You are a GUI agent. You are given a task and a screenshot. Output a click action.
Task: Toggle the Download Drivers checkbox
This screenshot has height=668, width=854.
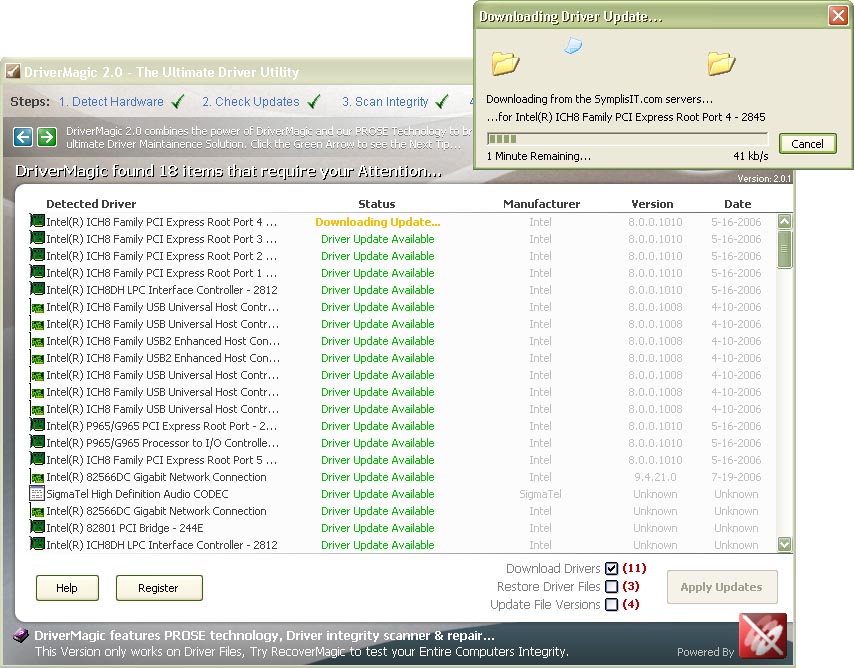[x=612, y=569]
